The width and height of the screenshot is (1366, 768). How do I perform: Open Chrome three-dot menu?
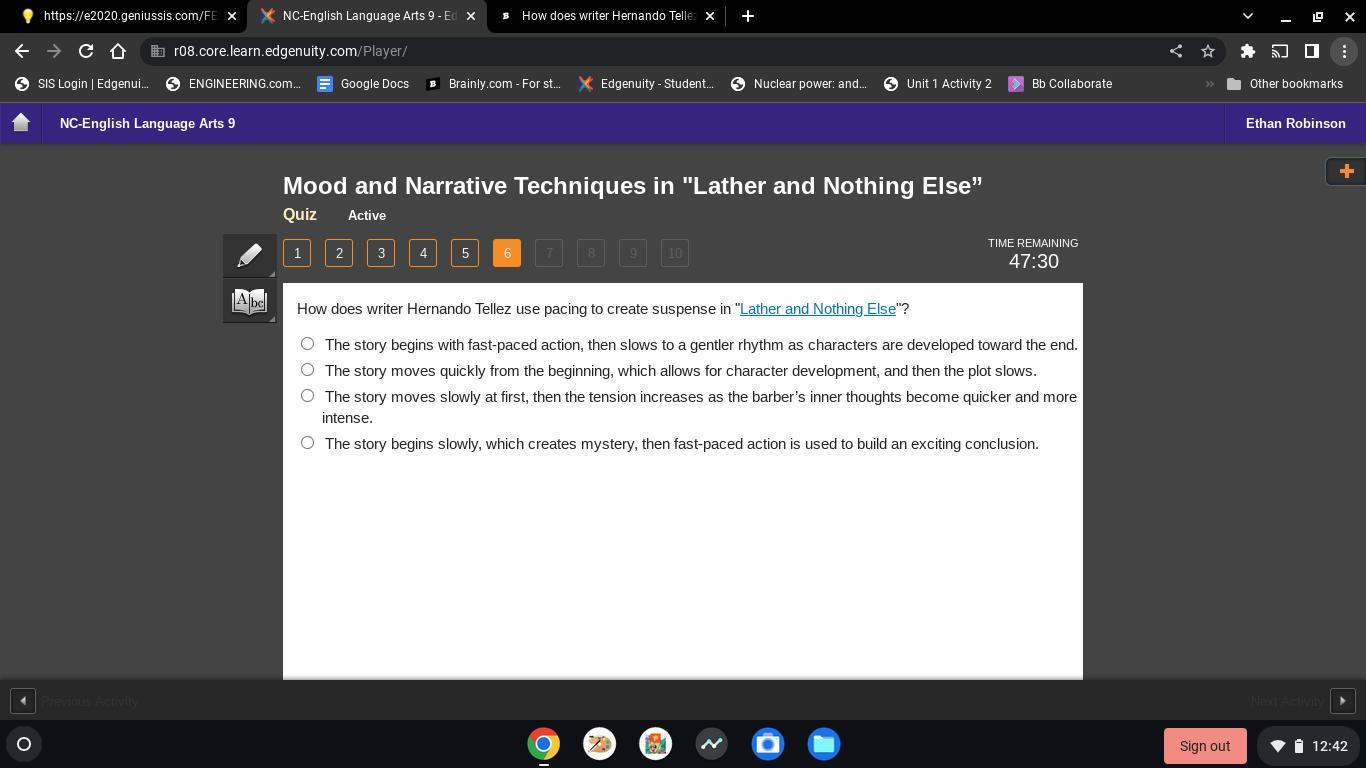[x=1344, y=51]
